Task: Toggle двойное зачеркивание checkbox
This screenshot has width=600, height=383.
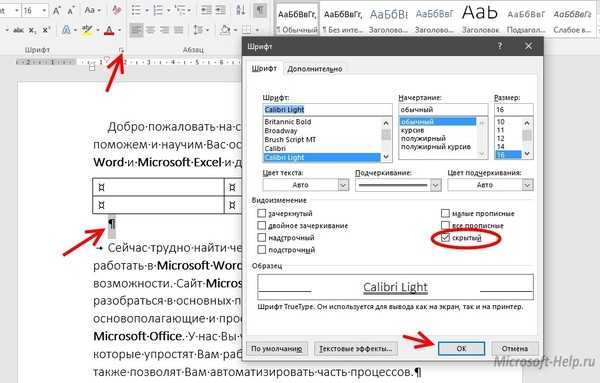Action: coord(261,225)
